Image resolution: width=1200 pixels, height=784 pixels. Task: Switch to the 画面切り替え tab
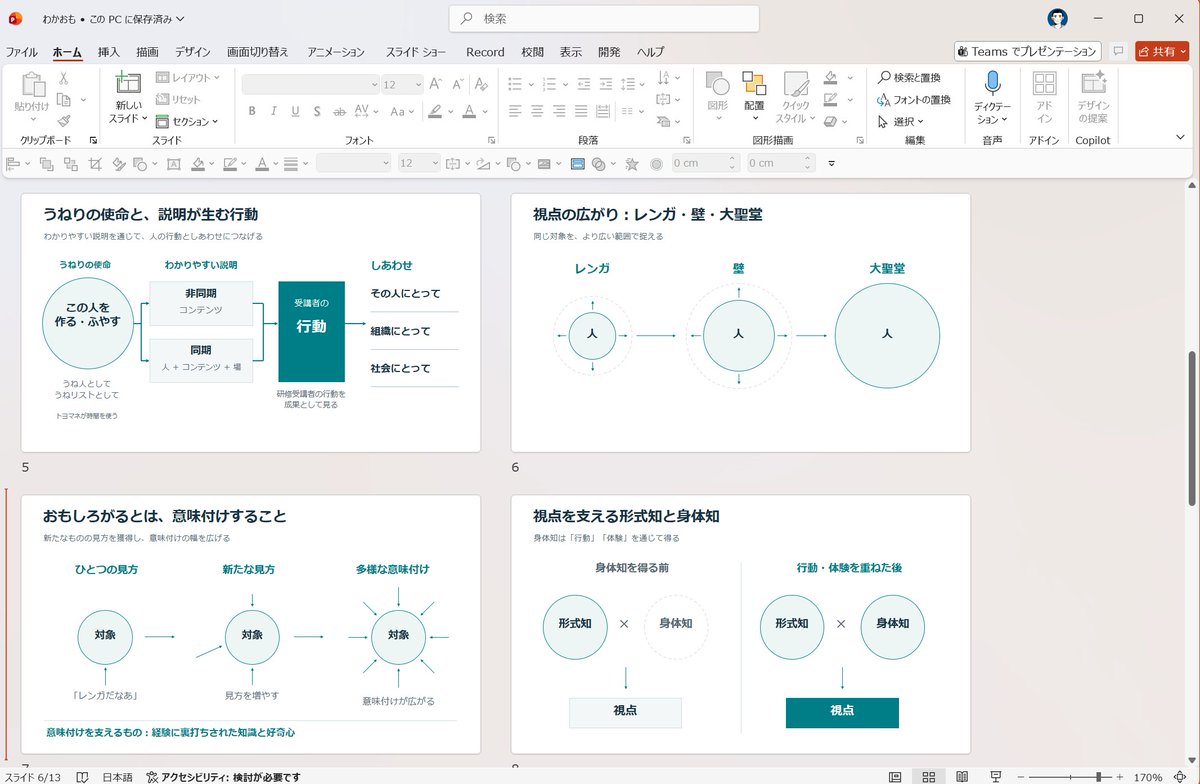(x=258, y=52)
